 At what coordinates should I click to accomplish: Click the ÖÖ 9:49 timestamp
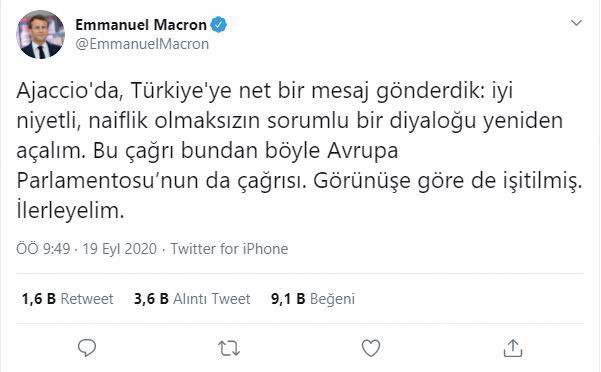tap(43, 249)
